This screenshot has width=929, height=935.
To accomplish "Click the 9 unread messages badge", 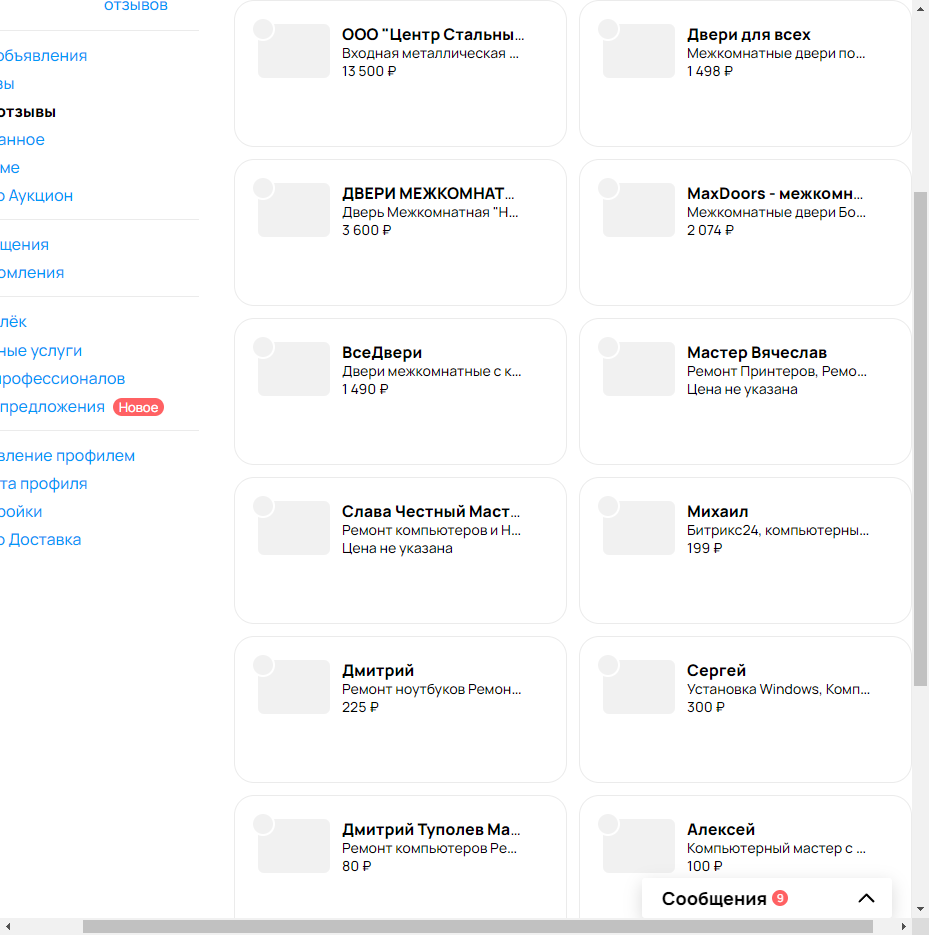I will [x=780, y=897].
